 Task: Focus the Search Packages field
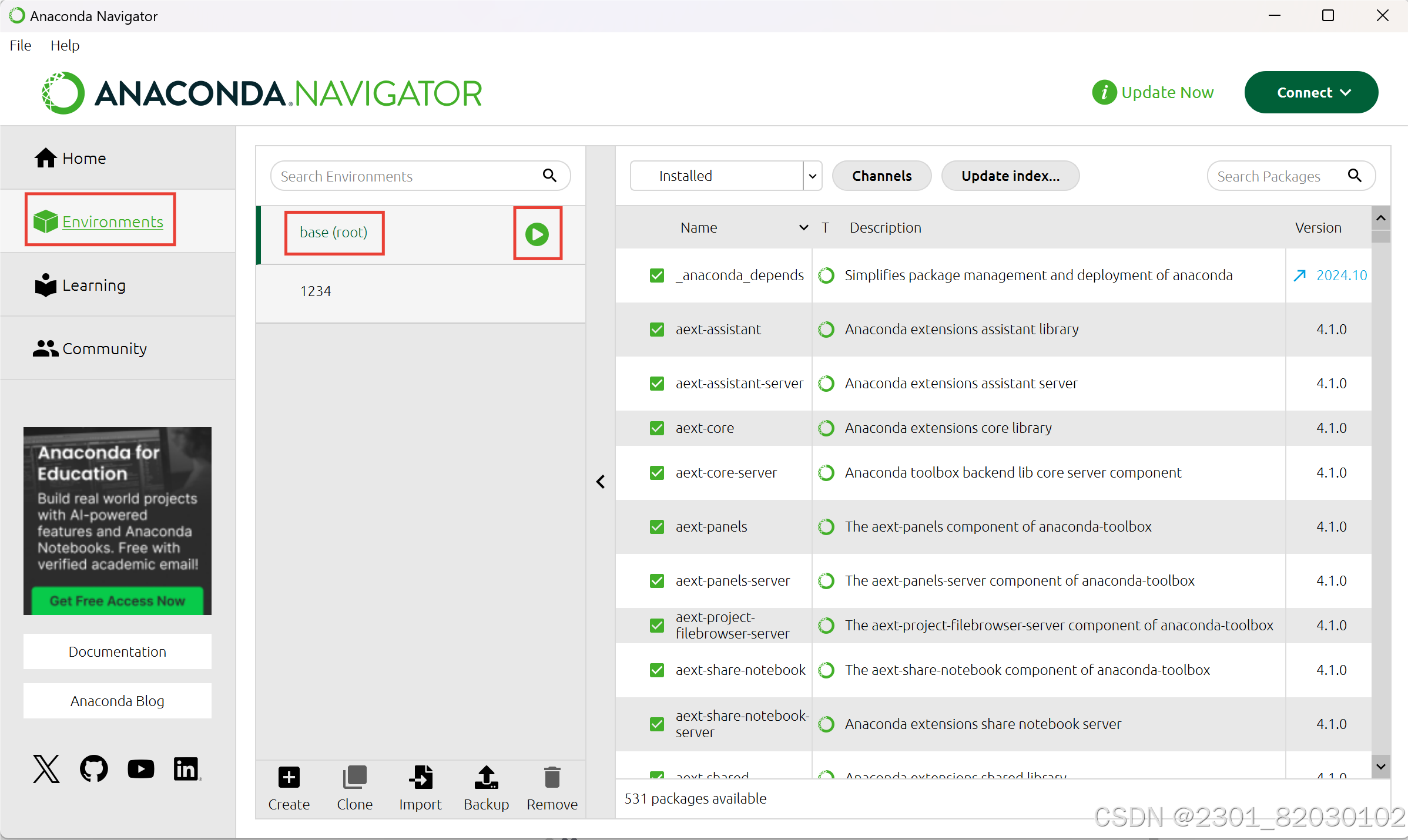1291,176
